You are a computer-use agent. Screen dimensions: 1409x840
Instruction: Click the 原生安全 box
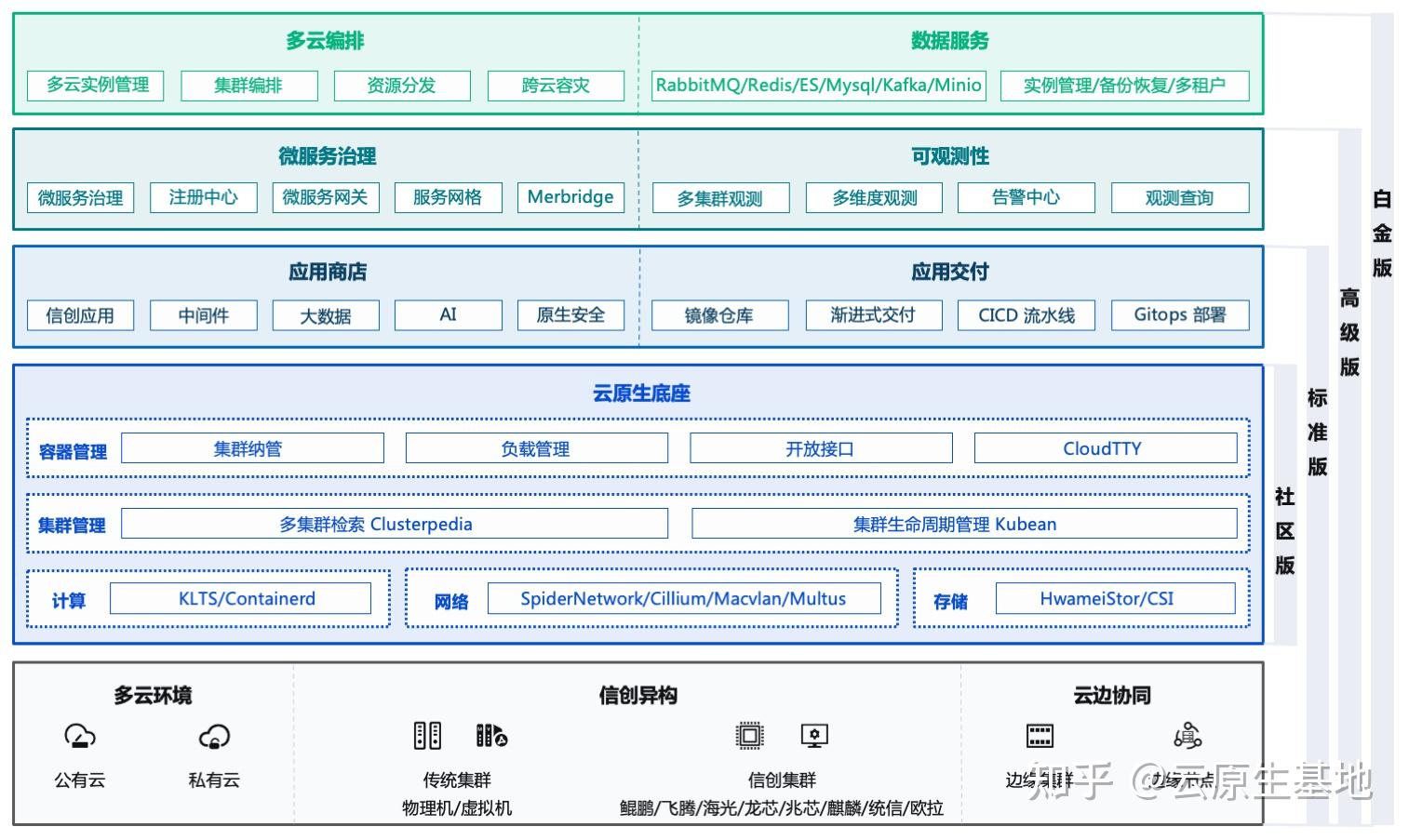click(570, 315)
